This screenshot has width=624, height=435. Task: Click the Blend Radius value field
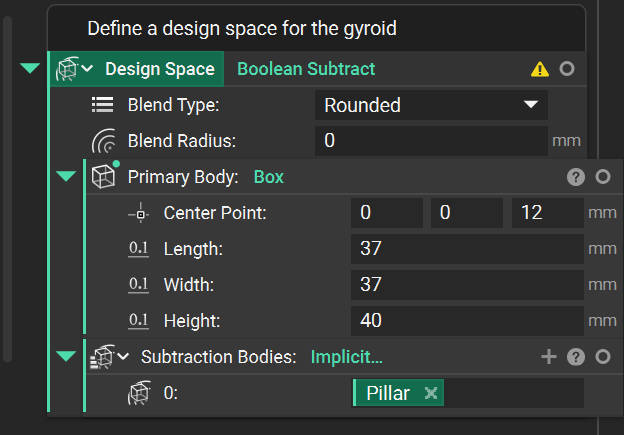point(431,141)
